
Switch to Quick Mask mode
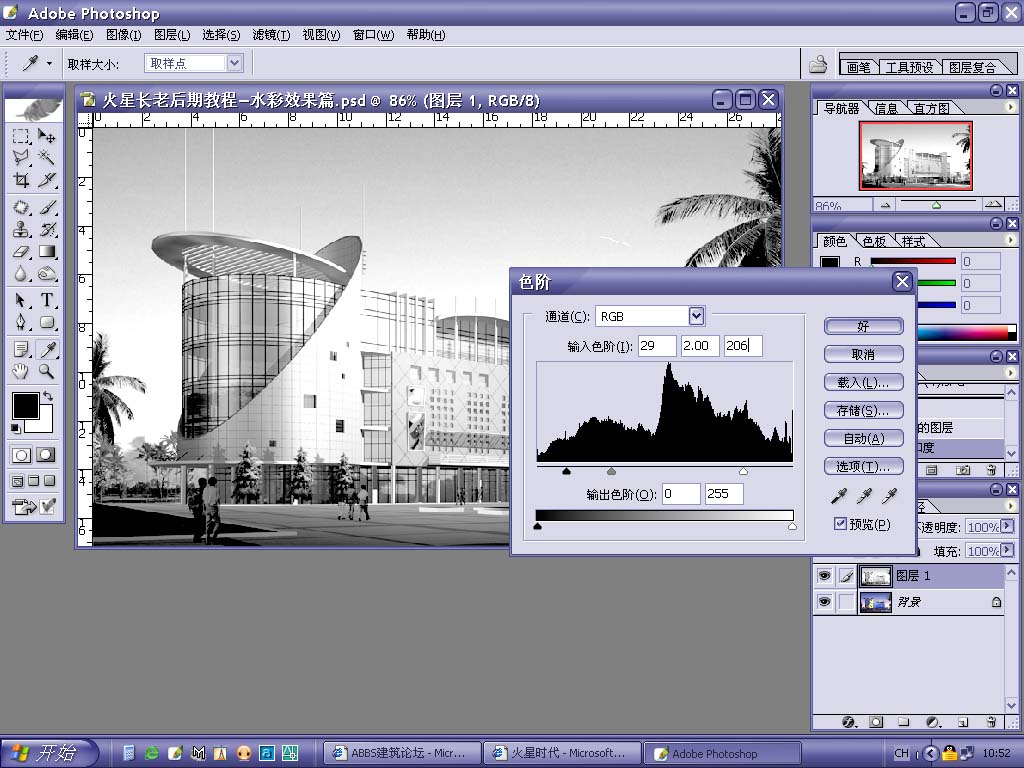click(x=46, y=455)
